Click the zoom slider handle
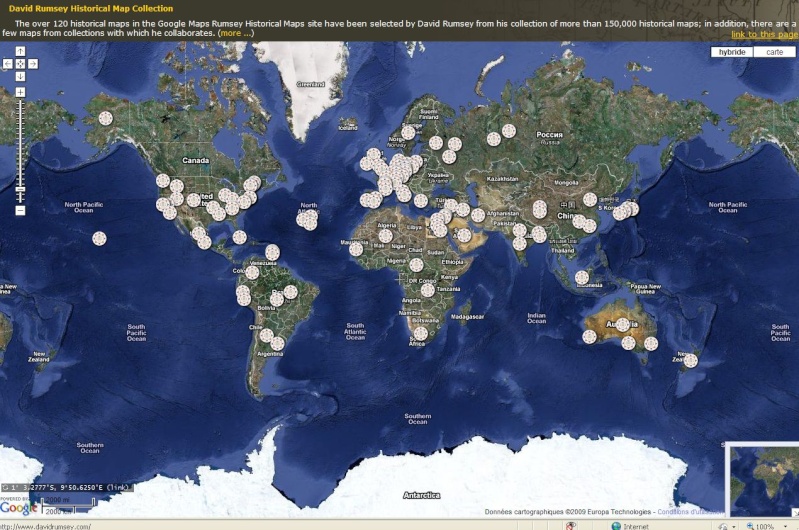Viewport: 799px width, 530px height. click(20, 190)
